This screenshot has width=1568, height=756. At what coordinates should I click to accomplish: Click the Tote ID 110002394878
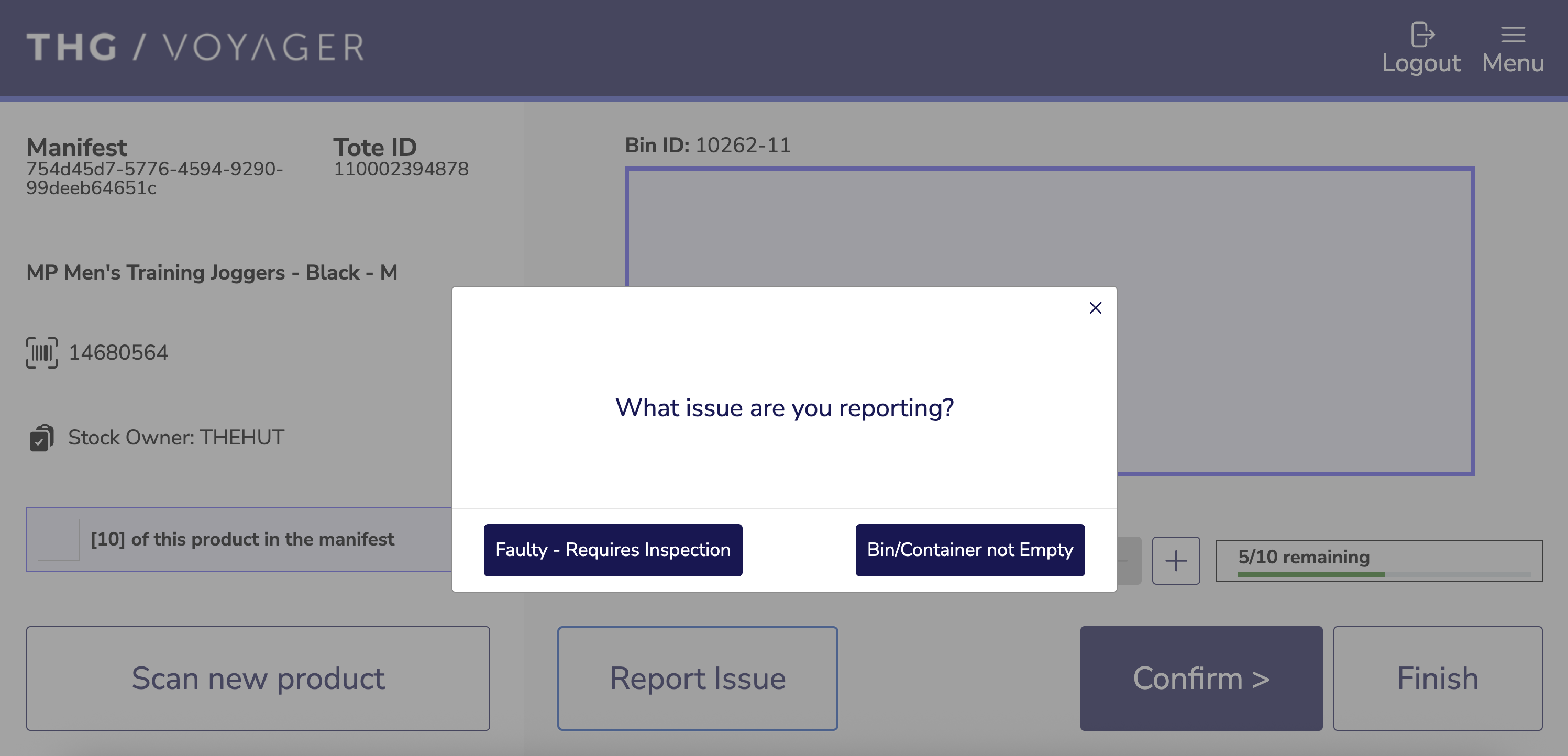tap(402, 169)
